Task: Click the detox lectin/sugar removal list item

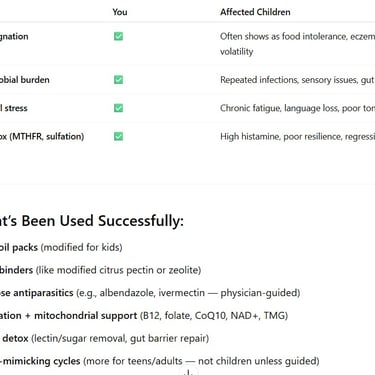Action: 104,338
